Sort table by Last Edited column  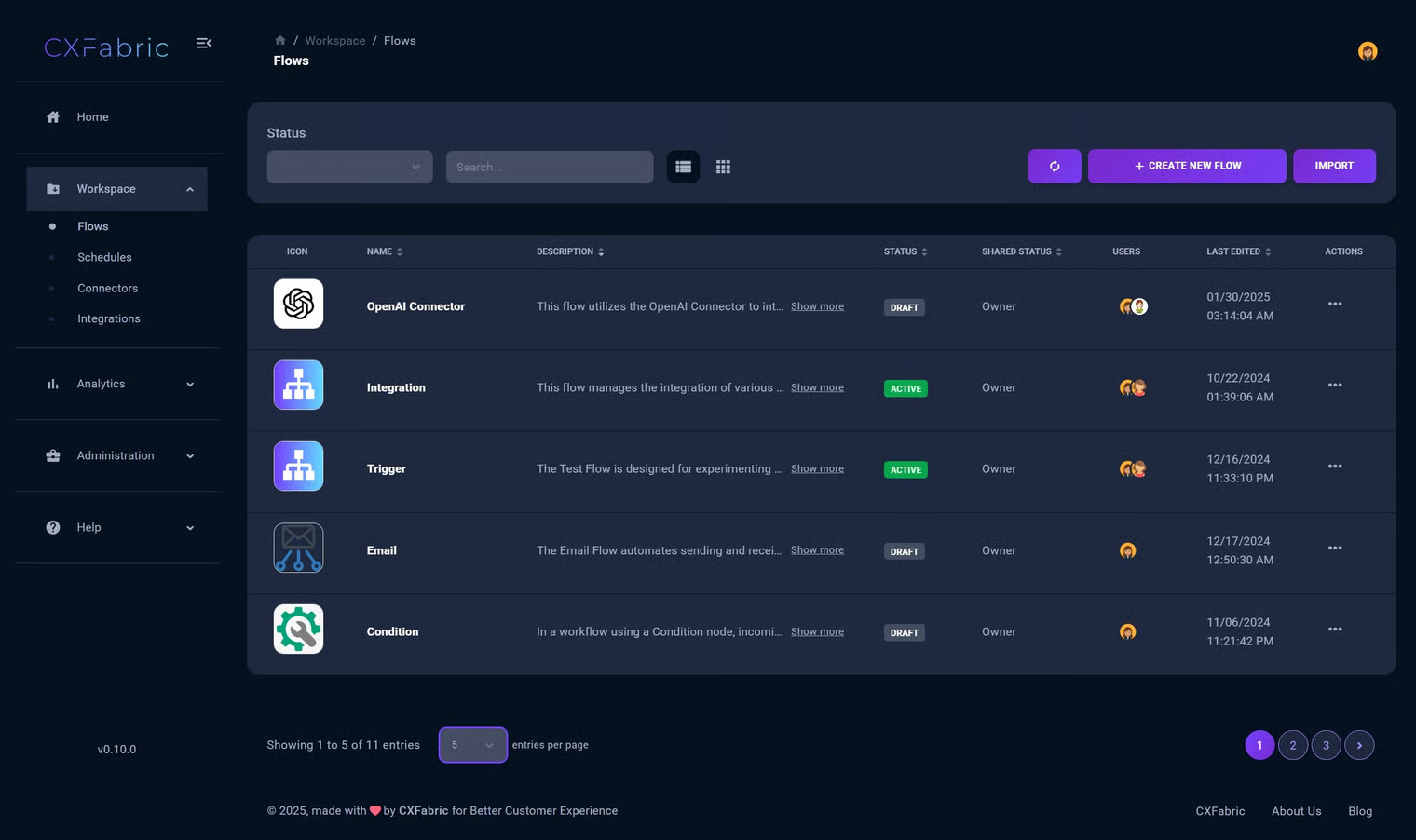point(1237,252)
